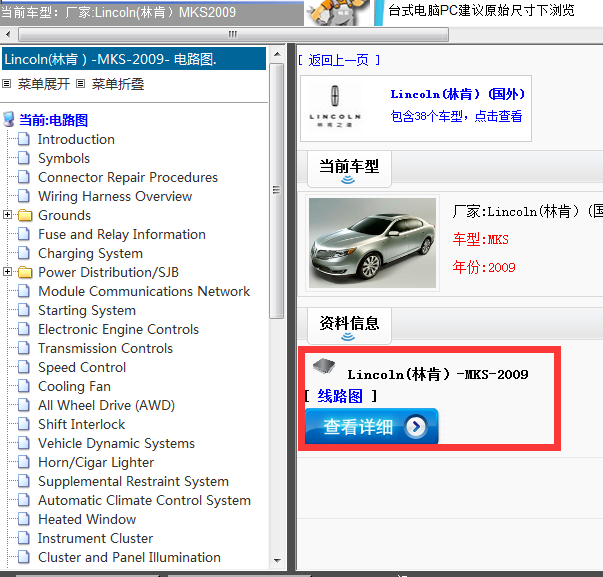
Task: Select the 资料信息 tab
Action: (349, 325)
